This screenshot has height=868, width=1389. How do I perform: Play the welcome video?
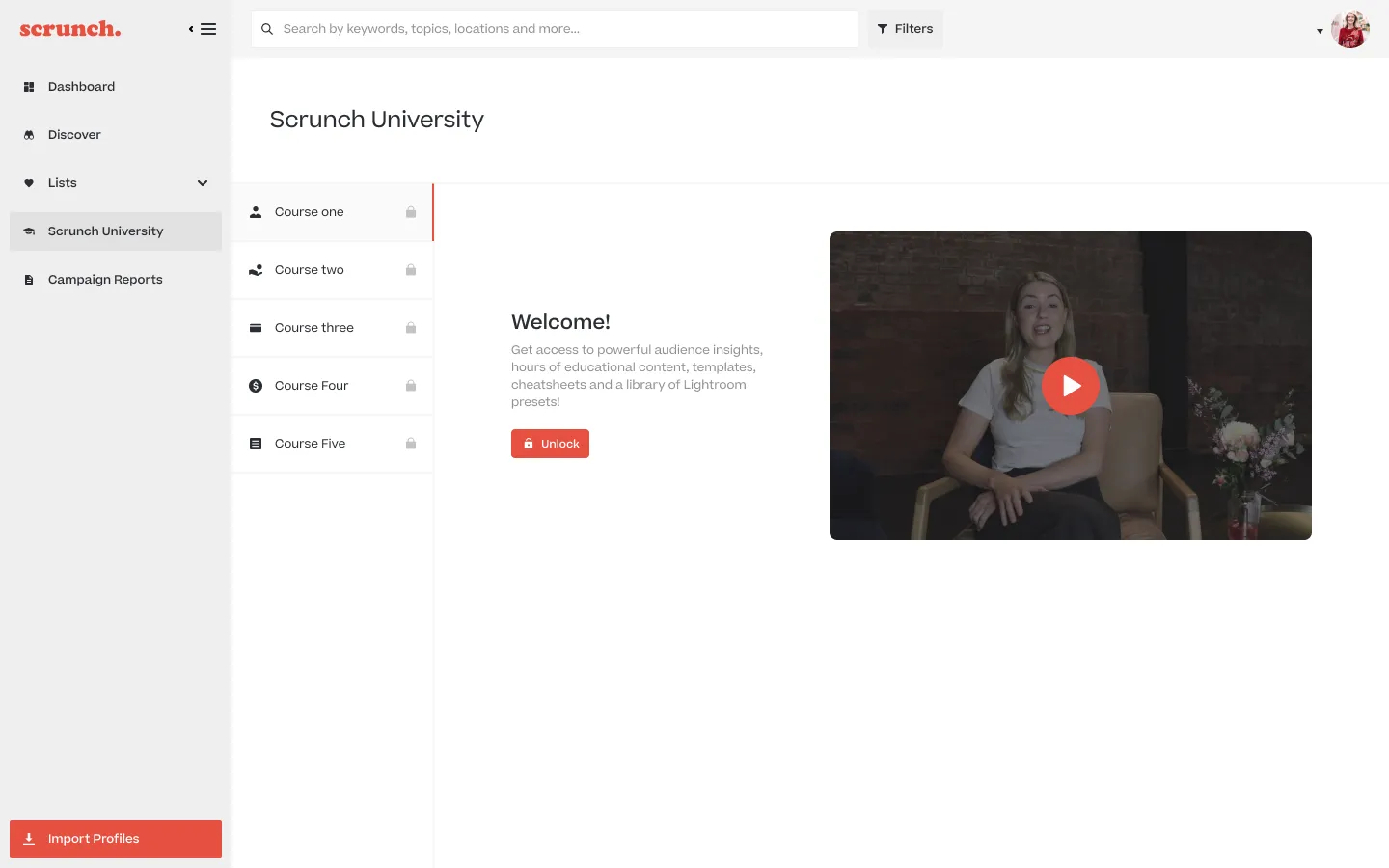[1071, 386]
